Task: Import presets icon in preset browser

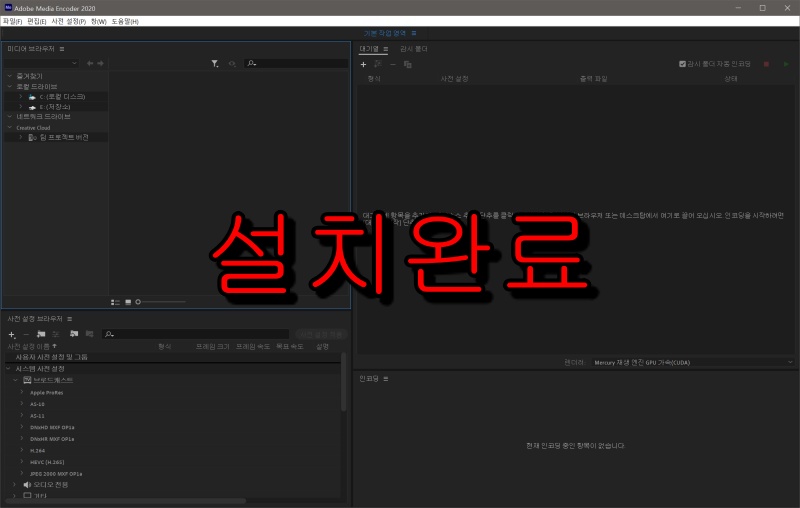Action: (x=74, y=334)
